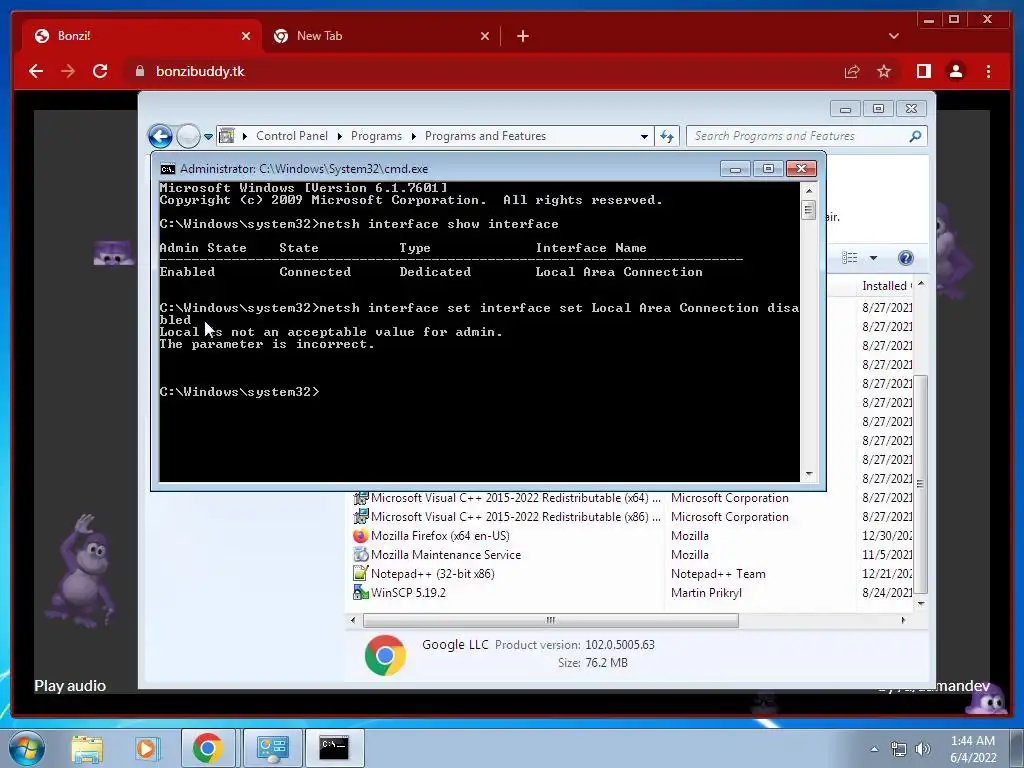Select Programs and Features in the breadcrumb
The width and height of the screenshot is (1024, 768).
coord(485,136)
